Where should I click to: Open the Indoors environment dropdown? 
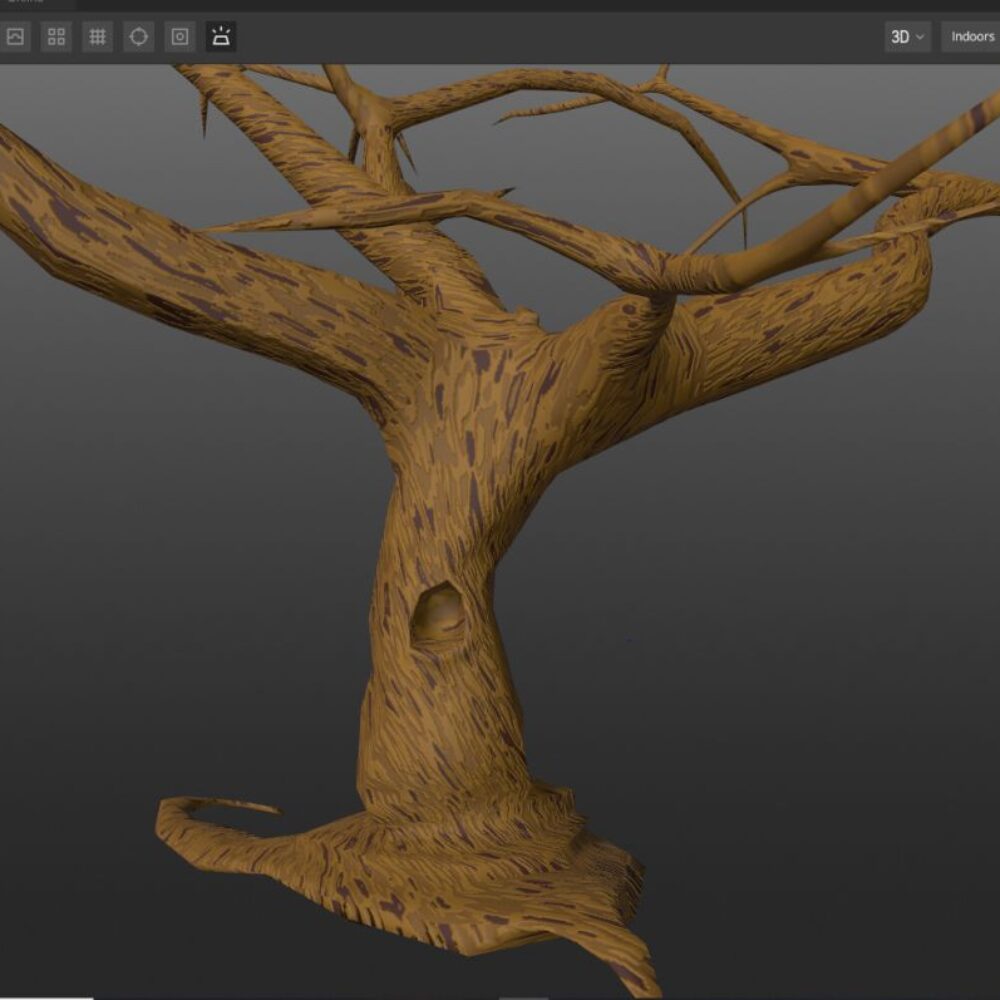pos(971,37)
